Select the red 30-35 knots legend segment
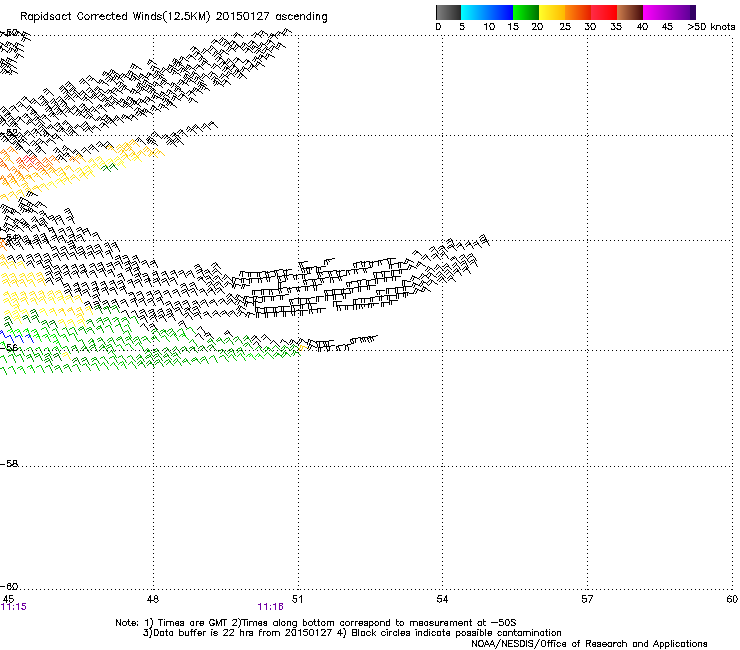The image size is (740, 650). click(604, 12)
